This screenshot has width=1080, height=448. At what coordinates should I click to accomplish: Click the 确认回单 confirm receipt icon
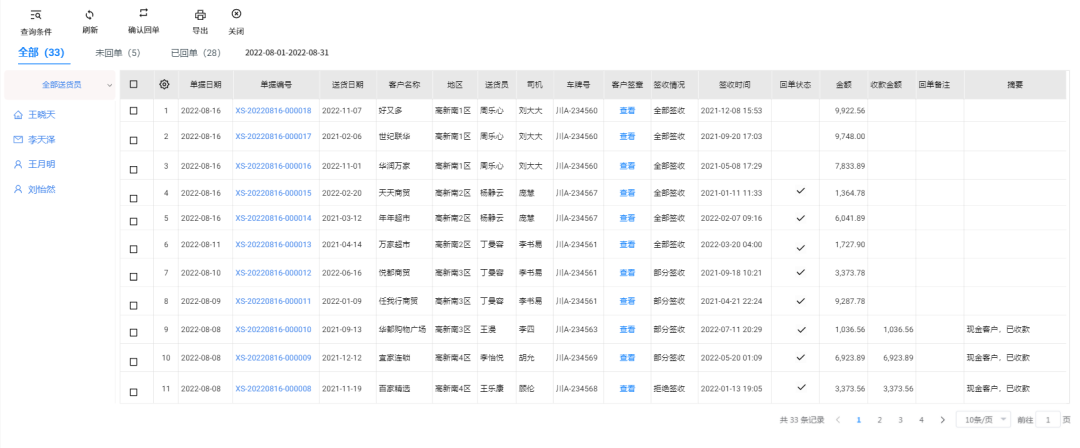(x=144, y=13)
